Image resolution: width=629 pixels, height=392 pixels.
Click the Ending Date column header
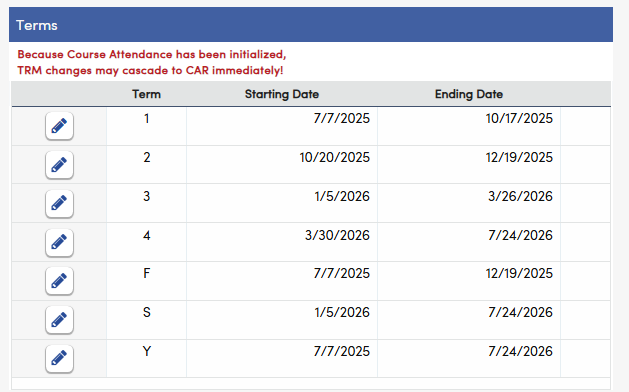click(x=469, y=94)
